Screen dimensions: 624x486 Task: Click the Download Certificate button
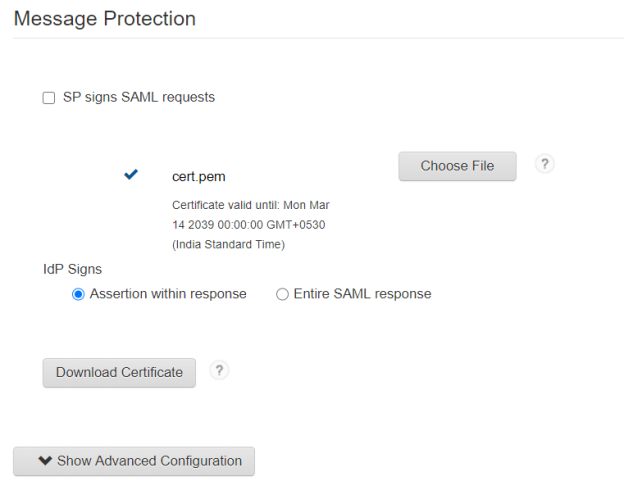coord(119,372)
